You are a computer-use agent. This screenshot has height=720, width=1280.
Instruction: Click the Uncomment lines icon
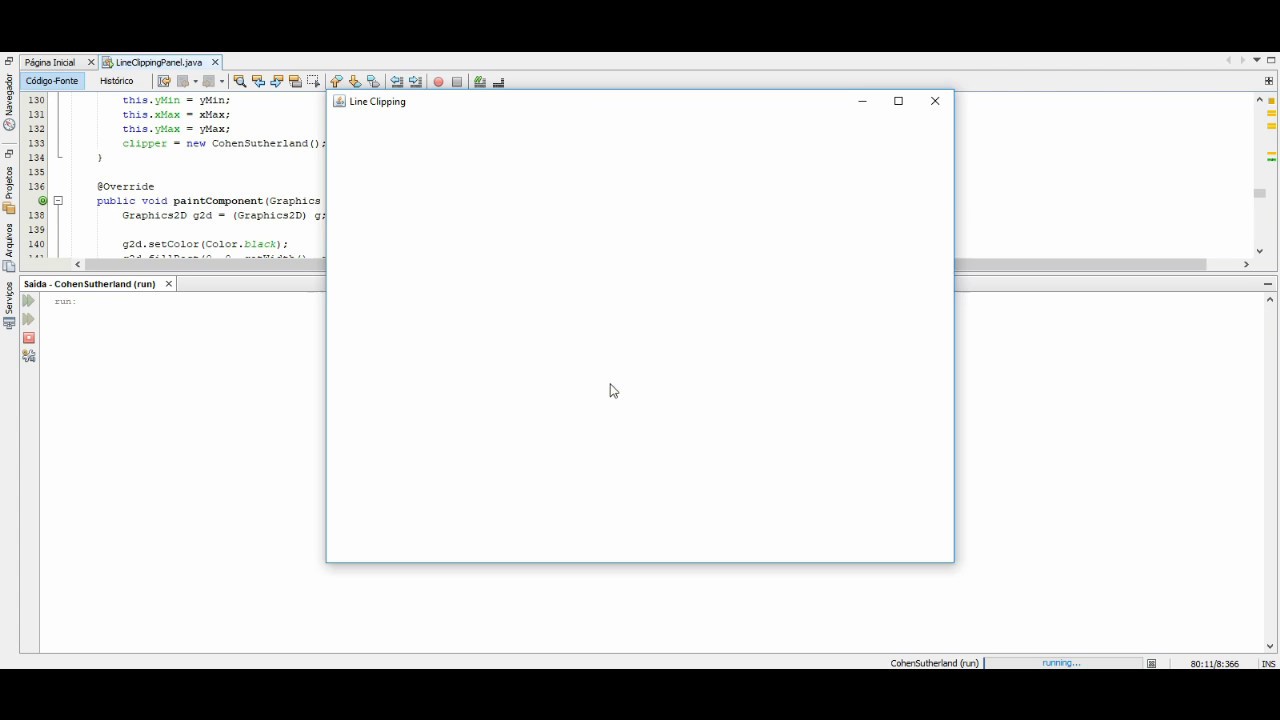pyautogui.click(x=498, y=82)
